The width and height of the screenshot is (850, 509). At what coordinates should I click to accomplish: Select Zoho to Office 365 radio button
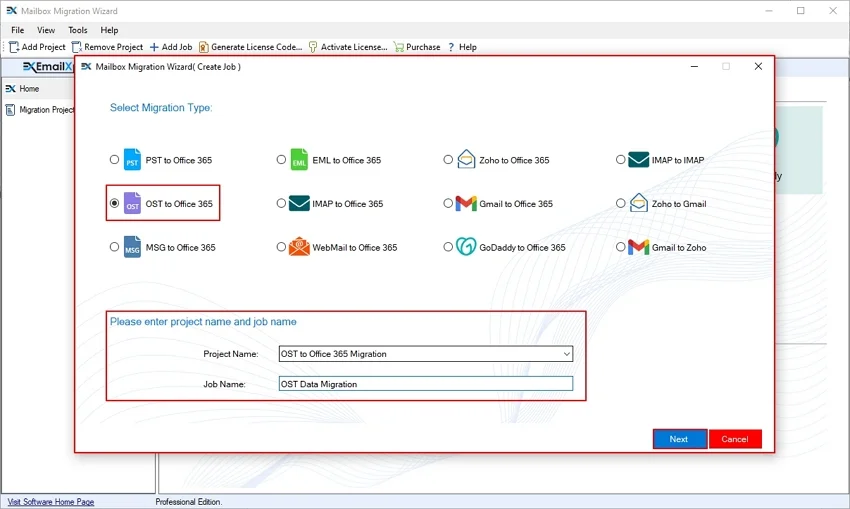click(448, 159)
